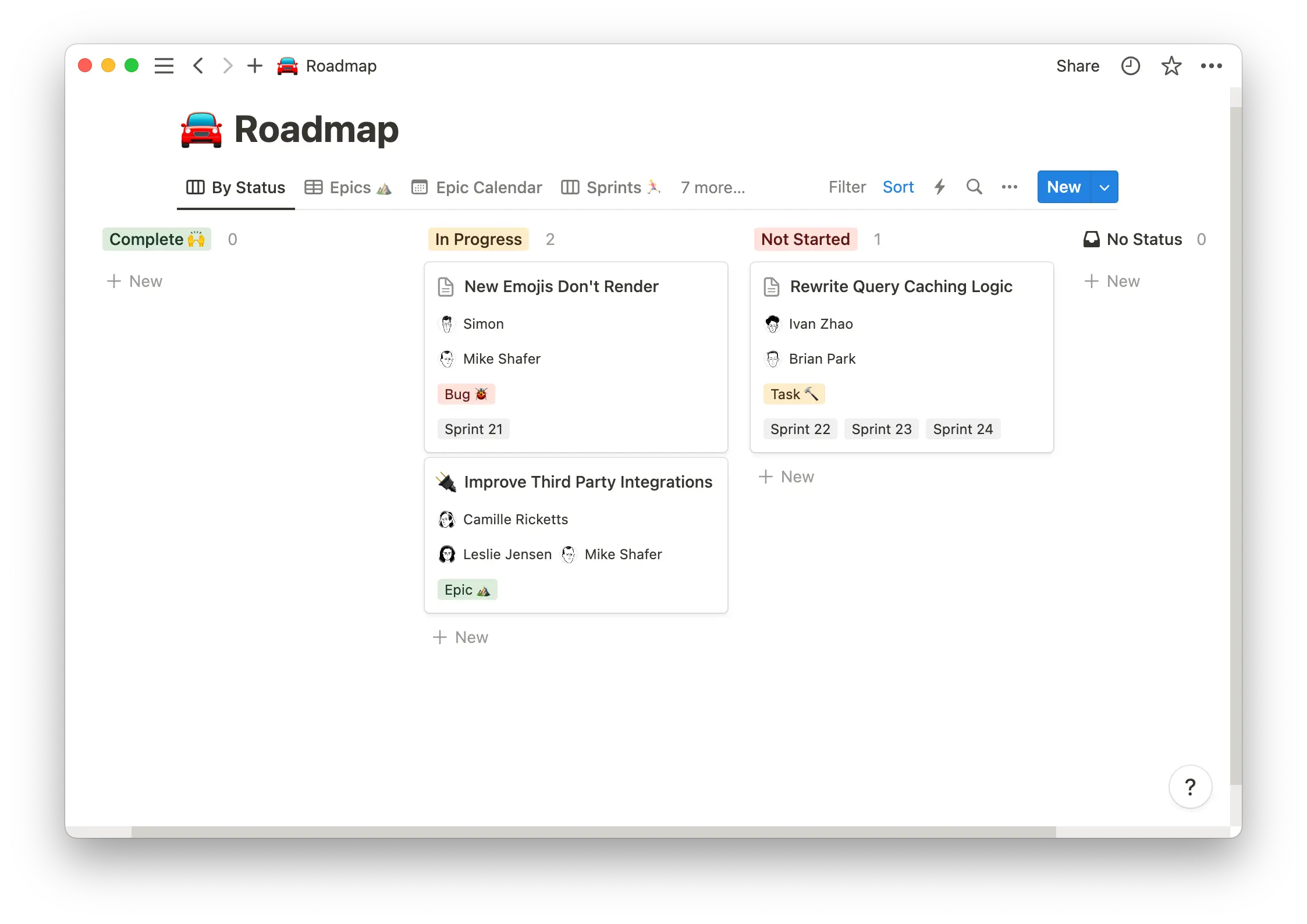Add a card under the Complete column
This screenshot has width=1307, height=924.
(x=134, y=281)
